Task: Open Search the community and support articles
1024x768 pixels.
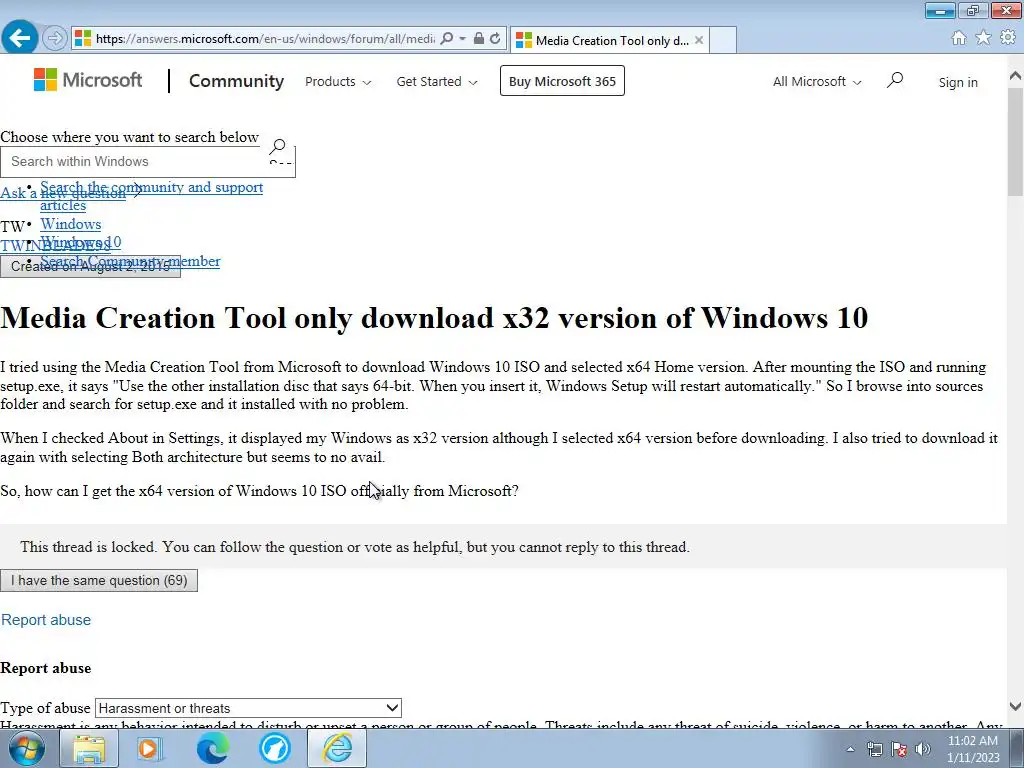Action: [x=152, y=196]
